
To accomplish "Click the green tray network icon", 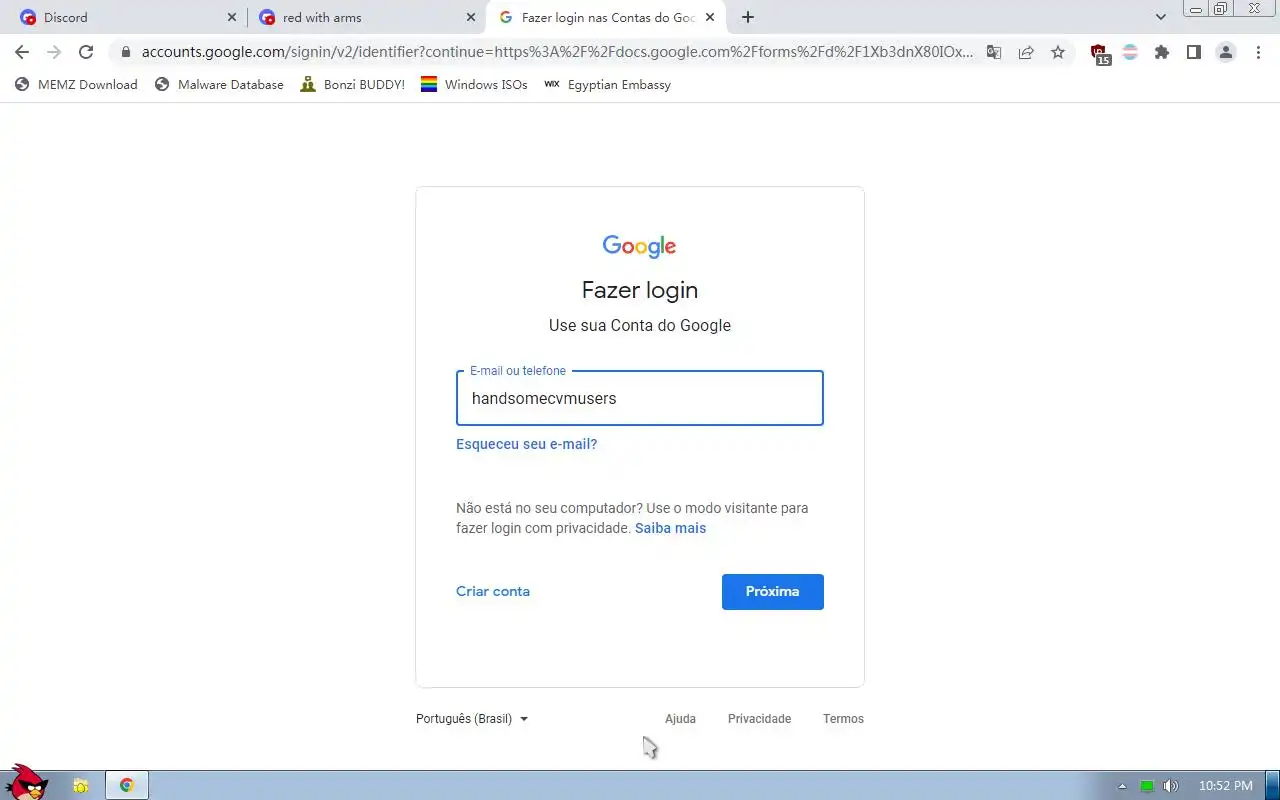I will pyautogui.click(x=1147, y=786).
